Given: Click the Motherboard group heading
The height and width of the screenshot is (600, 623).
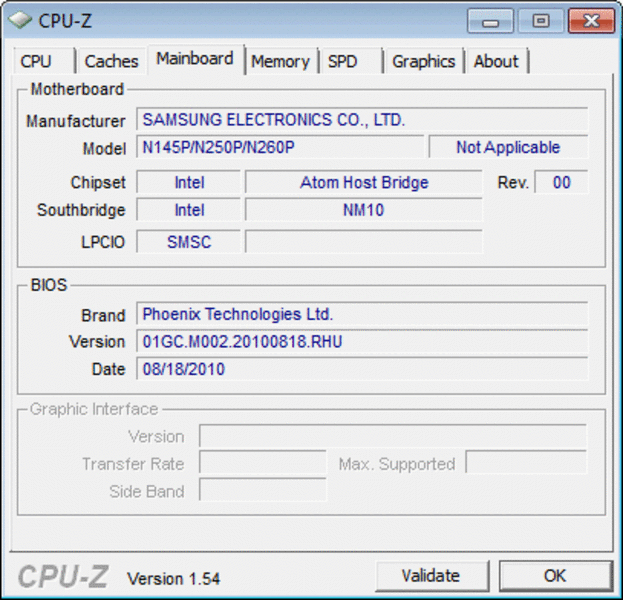Looking at the screenshot, I should [x=77, y=89].
